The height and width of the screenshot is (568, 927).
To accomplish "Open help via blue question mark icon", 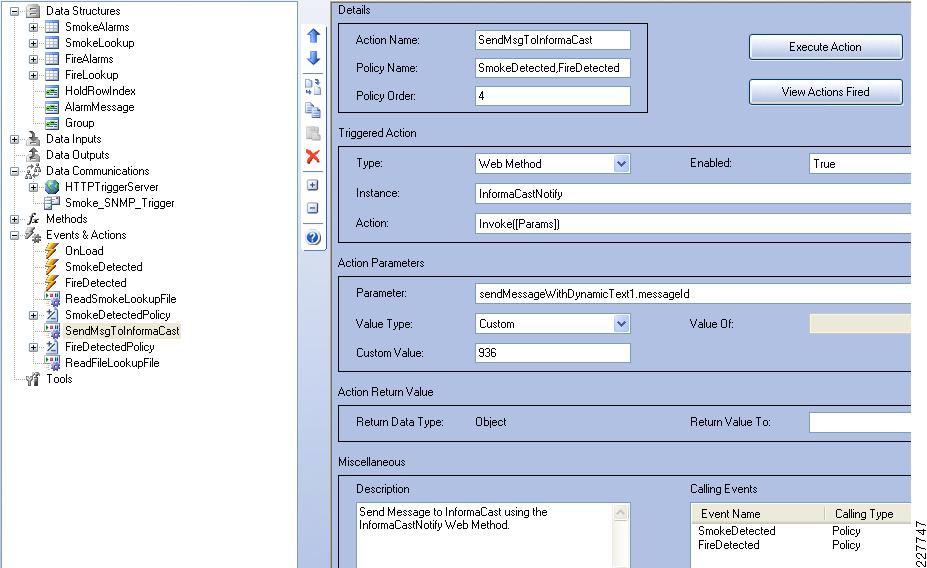I will (313, 238).
